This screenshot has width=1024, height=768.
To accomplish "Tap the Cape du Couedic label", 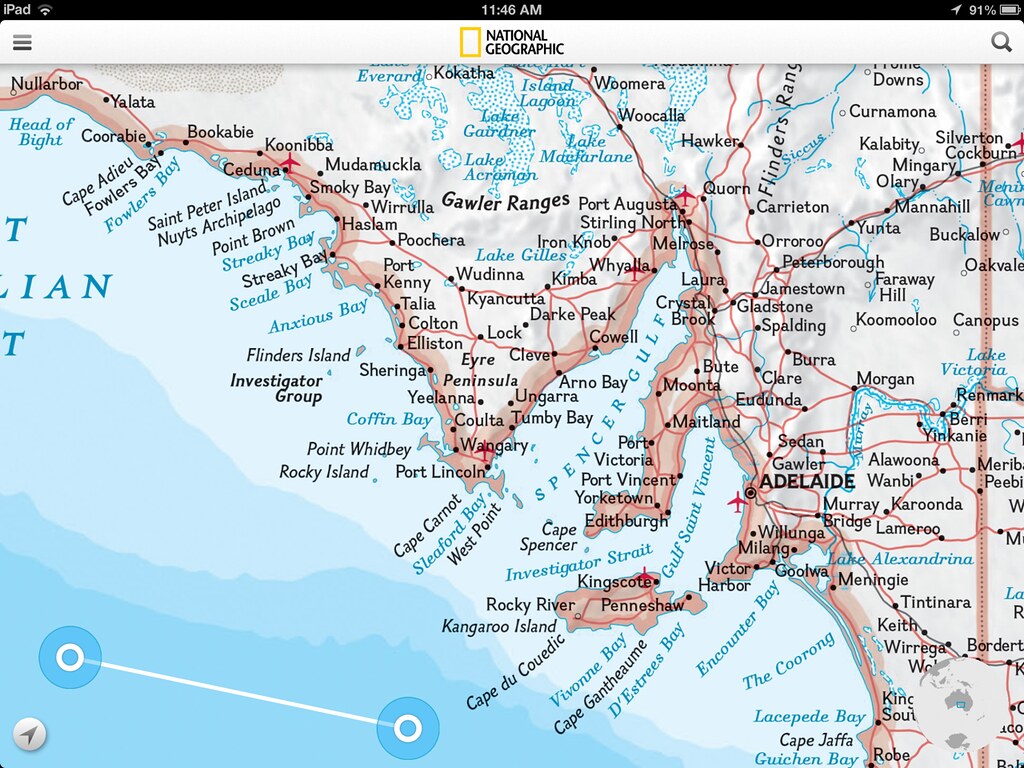I will point(515,672).
